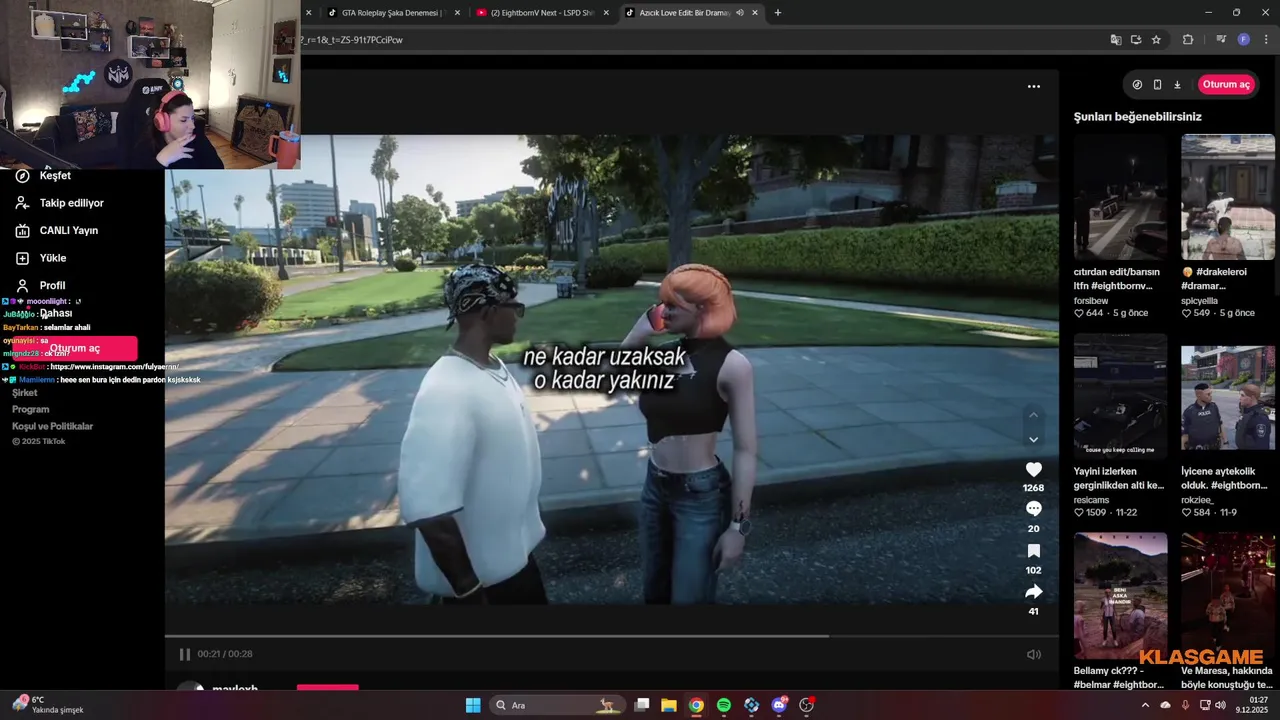Bookmark the video via the 102 icon
Viewport: 1280px width, 720px height.
(1034, 551)
